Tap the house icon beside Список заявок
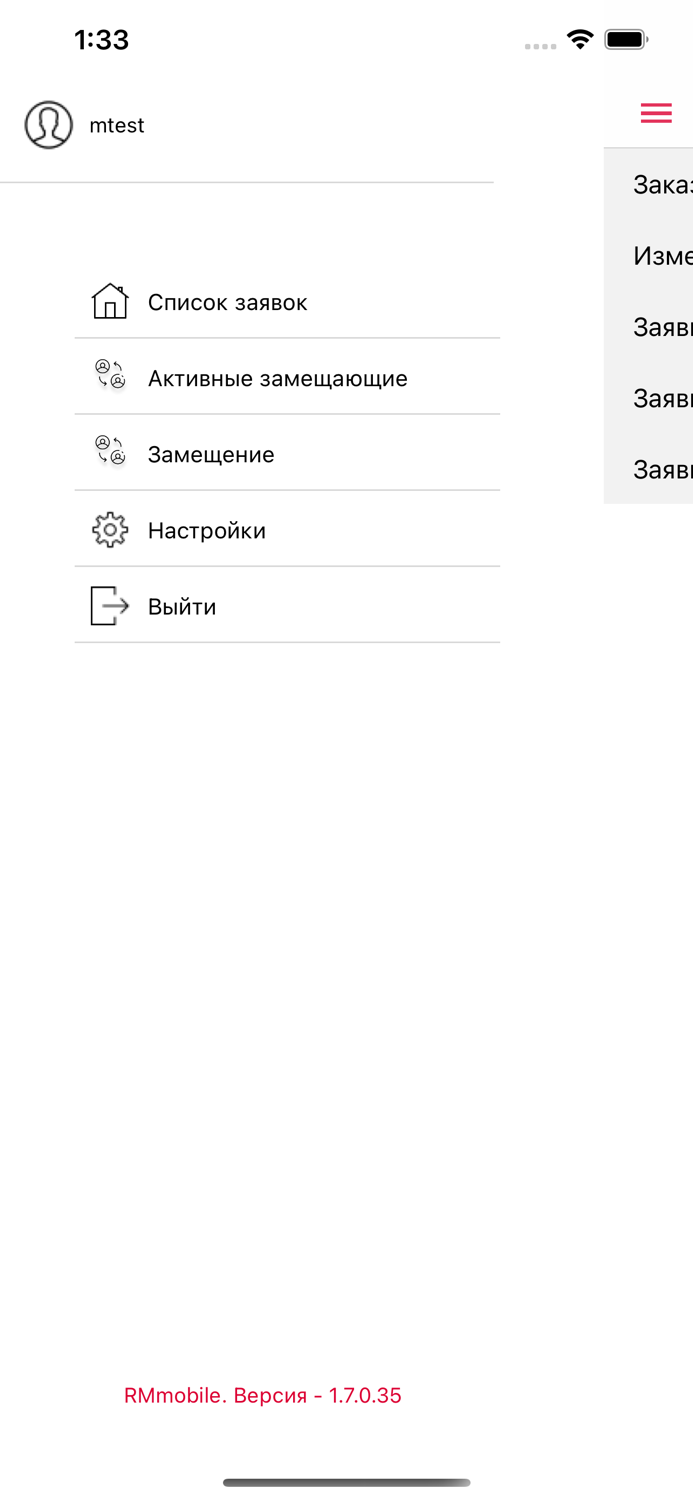 pos(110,301)
